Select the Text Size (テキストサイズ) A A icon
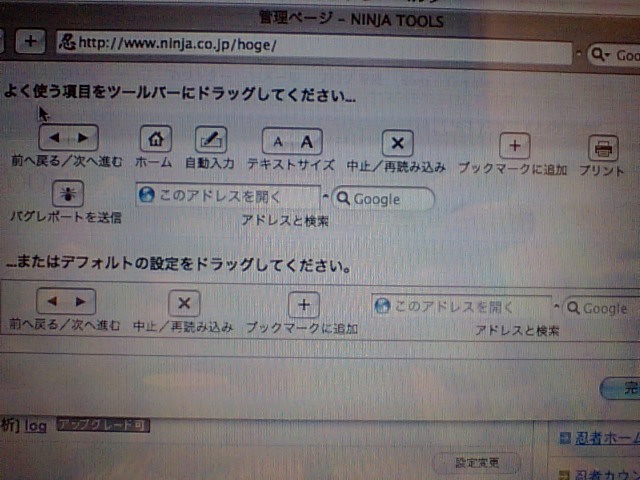 click(x=292, y=142)
